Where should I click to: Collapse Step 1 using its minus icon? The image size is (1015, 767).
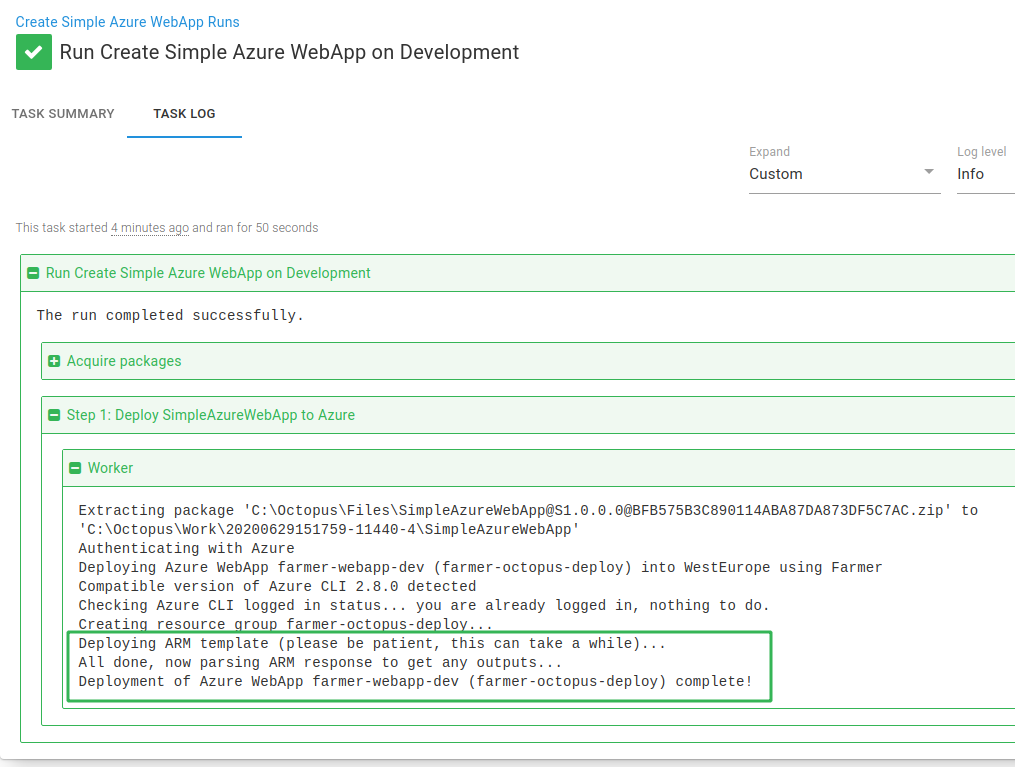(x=54, y=415)
